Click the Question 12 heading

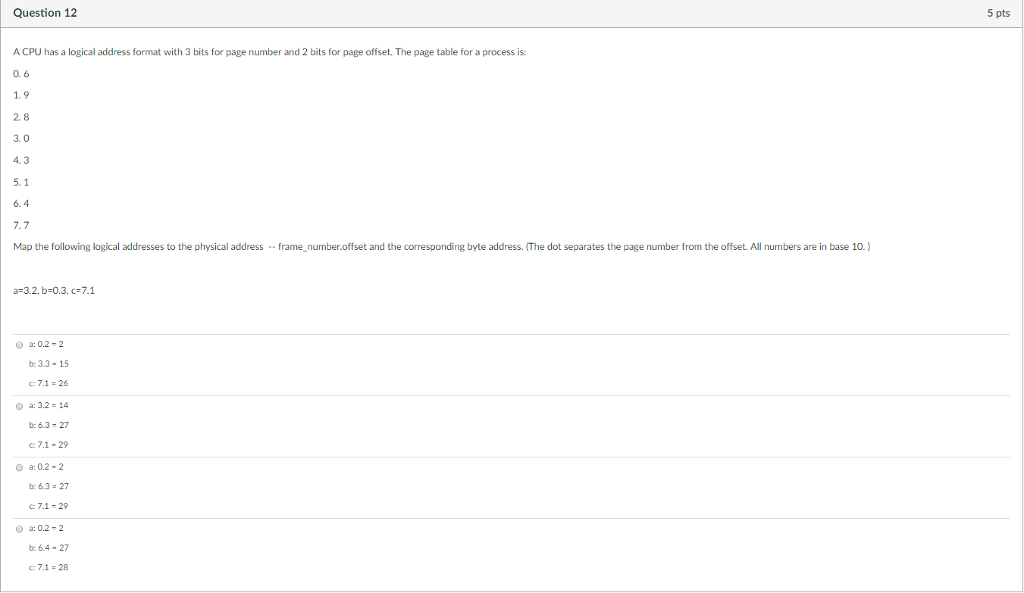coord(45,13)
